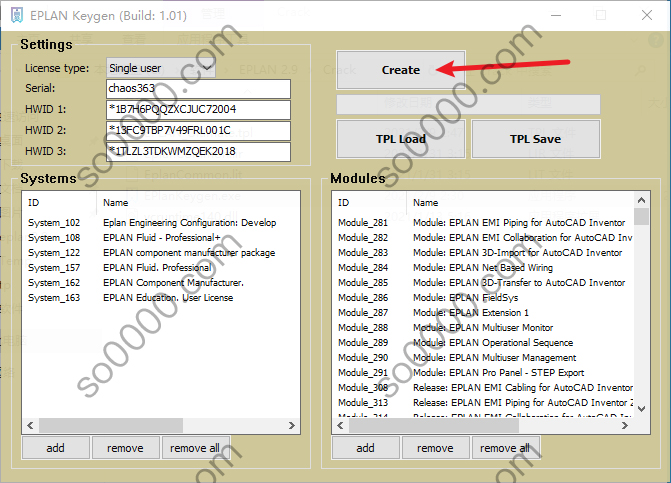The image size is (671, 483).
Task: Click the Systems list ID column header
Action: click(59, 203)
